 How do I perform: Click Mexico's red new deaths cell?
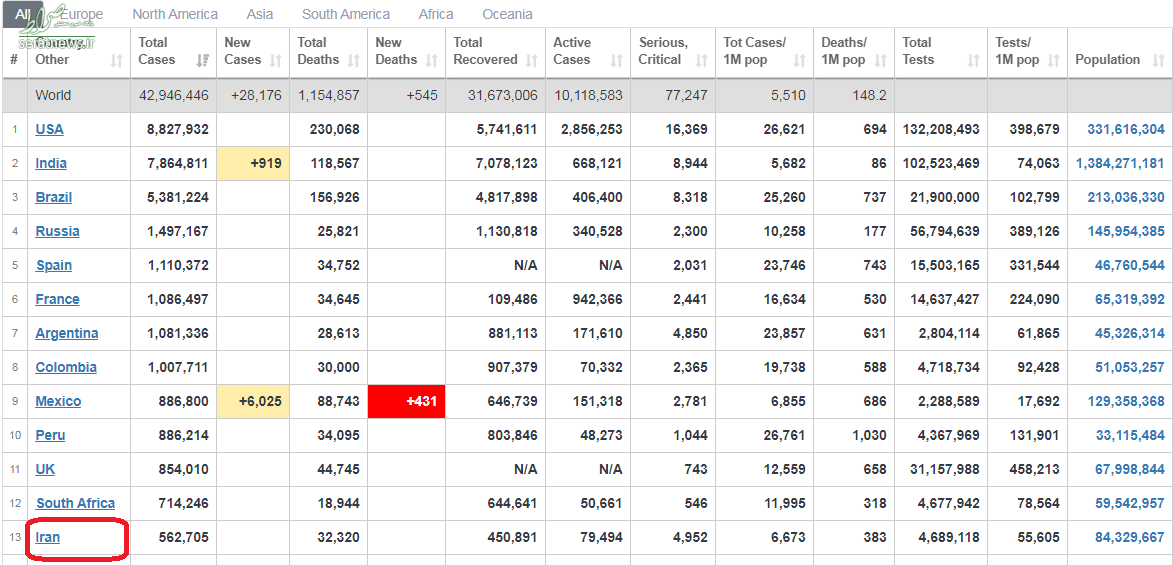coord(407,402)
